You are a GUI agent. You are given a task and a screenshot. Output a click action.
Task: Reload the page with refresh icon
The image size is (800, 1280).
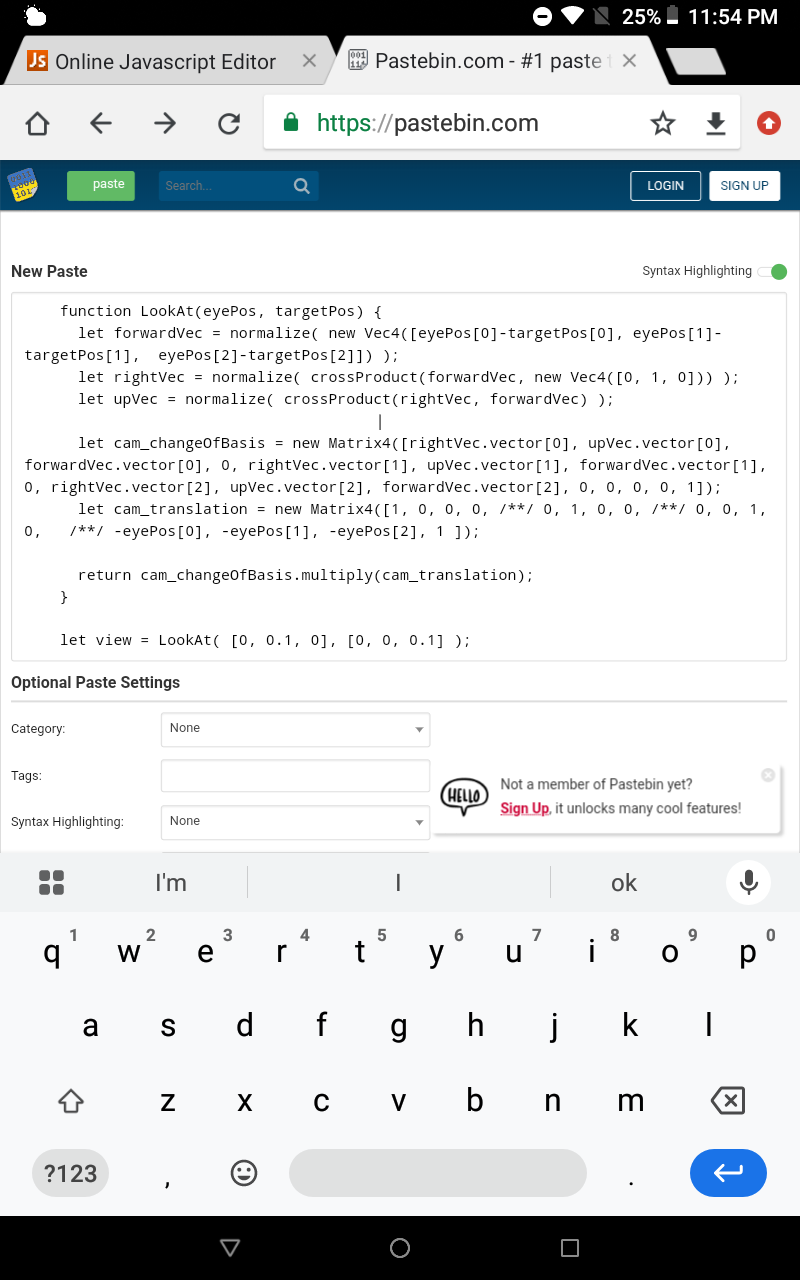tap(229, 123)
